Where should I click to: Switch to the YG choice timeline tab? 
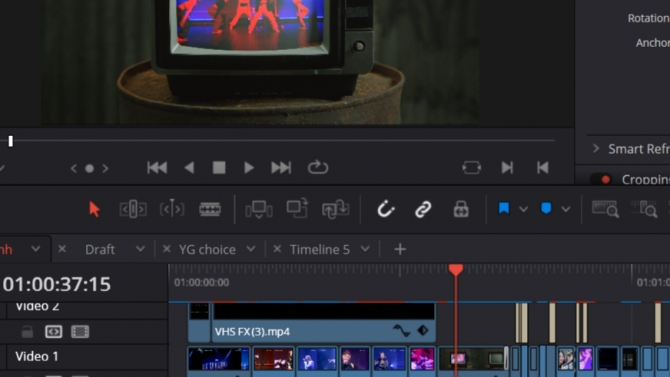(x=207, y=249)
